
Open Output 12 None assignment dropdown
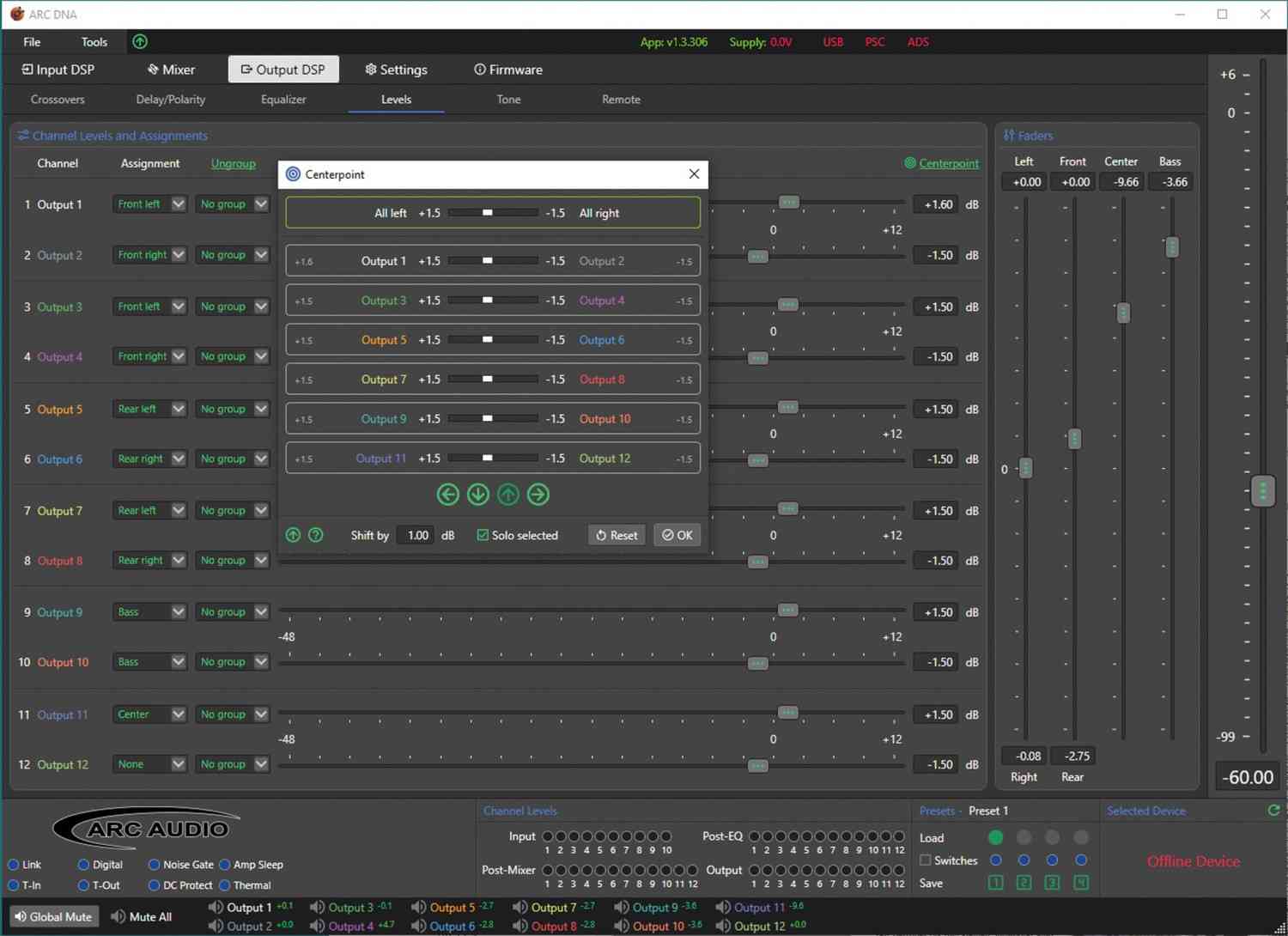click(x=149, y=764)
